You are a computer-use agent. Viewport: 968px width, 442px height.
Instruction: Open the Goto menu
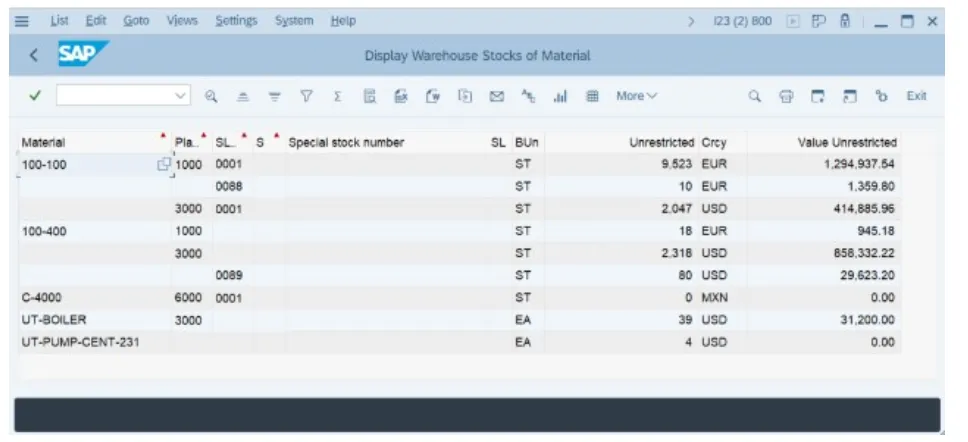click(x=136, y=21)
